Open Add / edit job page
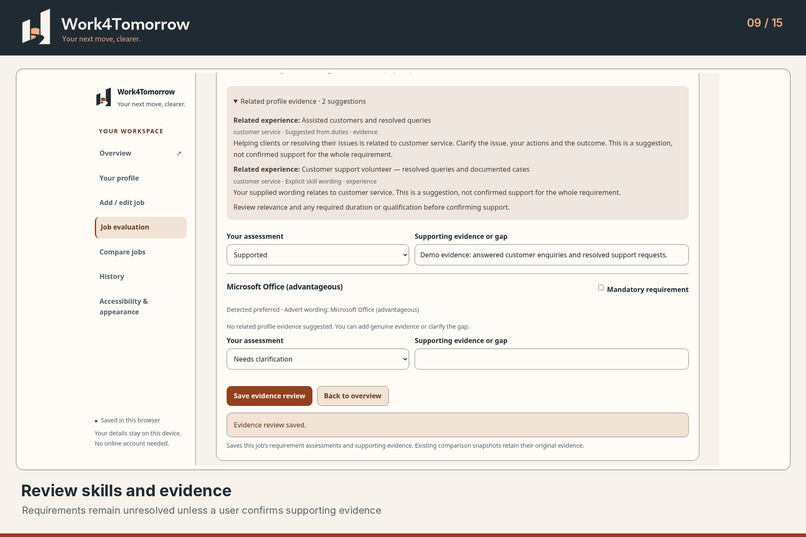Screen dimensions: 806x537 [140, 202]
